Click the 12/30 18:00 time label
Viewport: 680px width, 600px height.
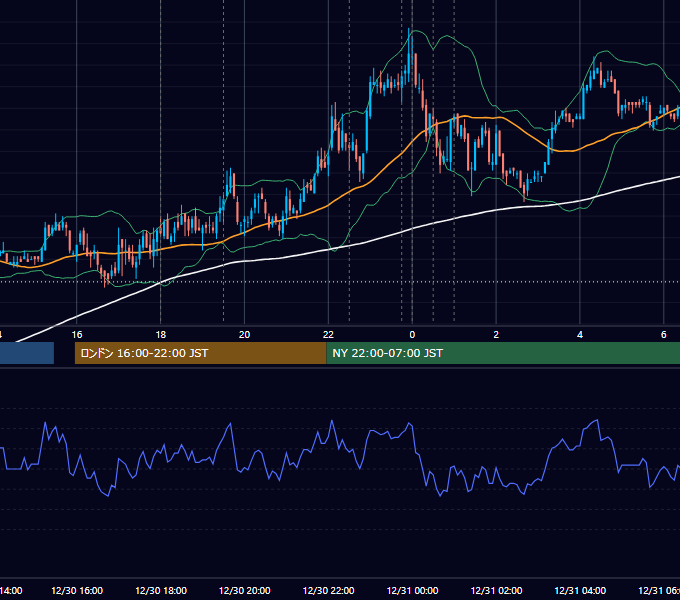pos(161,590)
